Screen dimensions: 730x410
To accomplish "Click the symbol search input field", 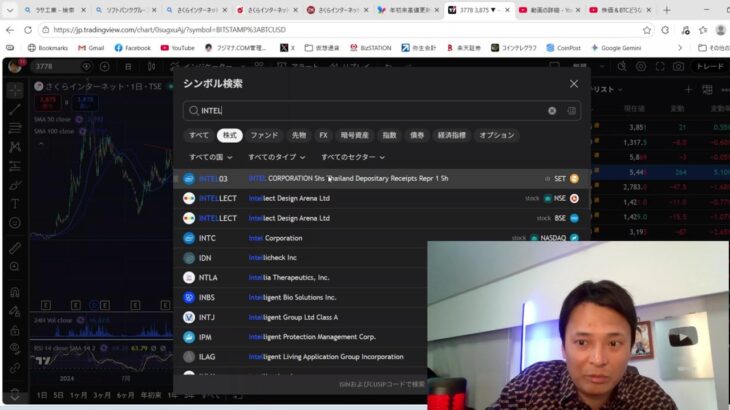I will click(x=370, y=111).
